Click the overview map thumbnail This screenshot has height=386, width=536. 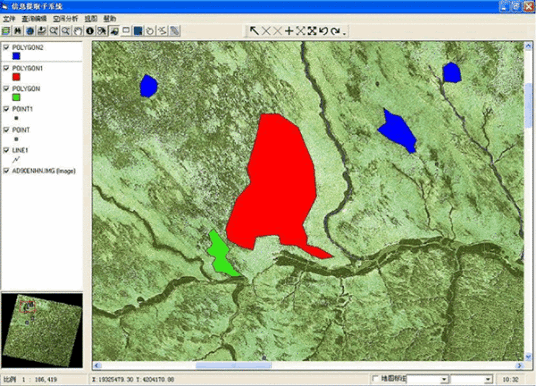click(42, 330)
